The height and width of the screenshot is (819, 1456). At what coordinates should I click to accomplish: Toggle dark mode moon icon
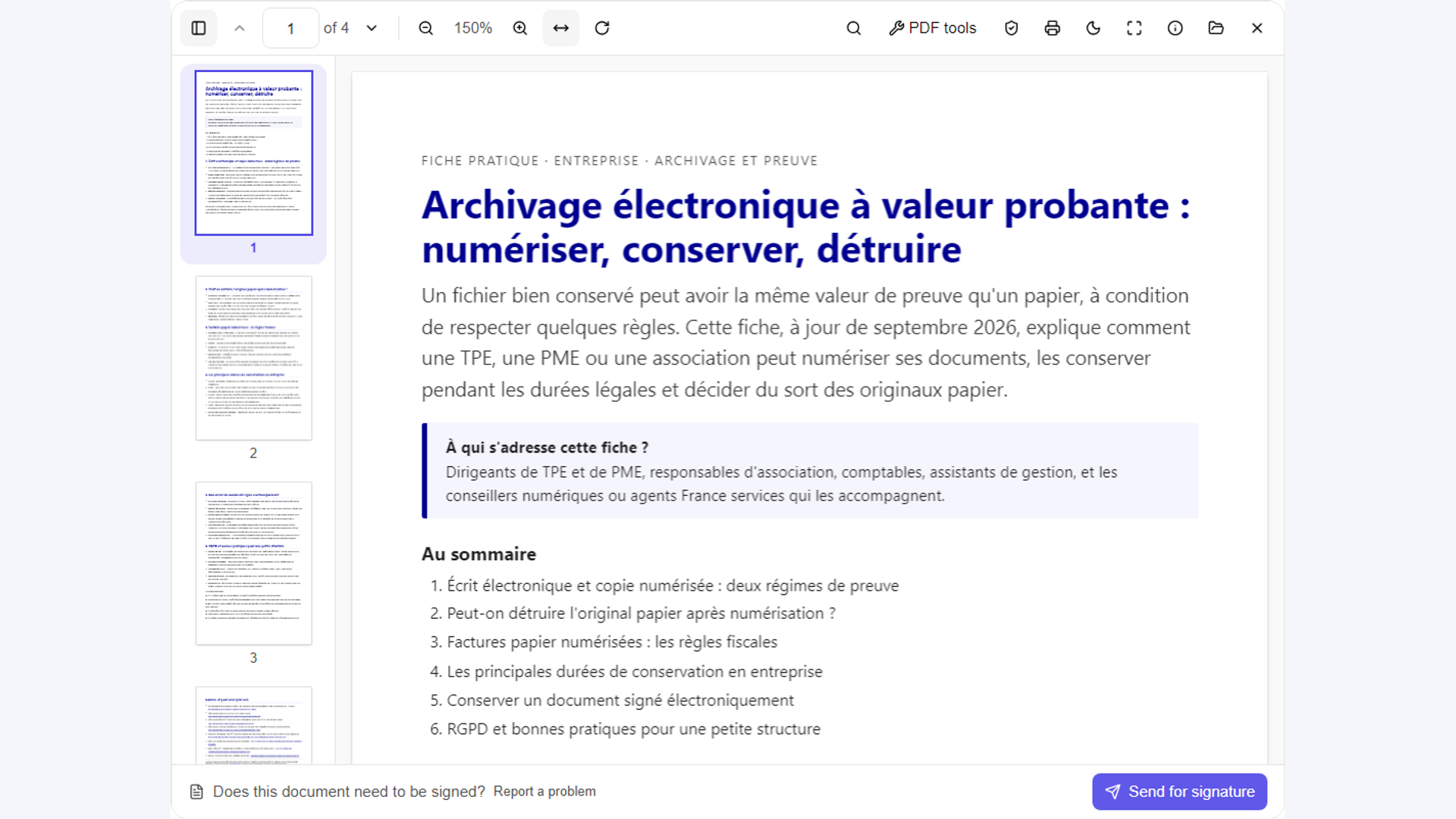(x=1094, y=28)
